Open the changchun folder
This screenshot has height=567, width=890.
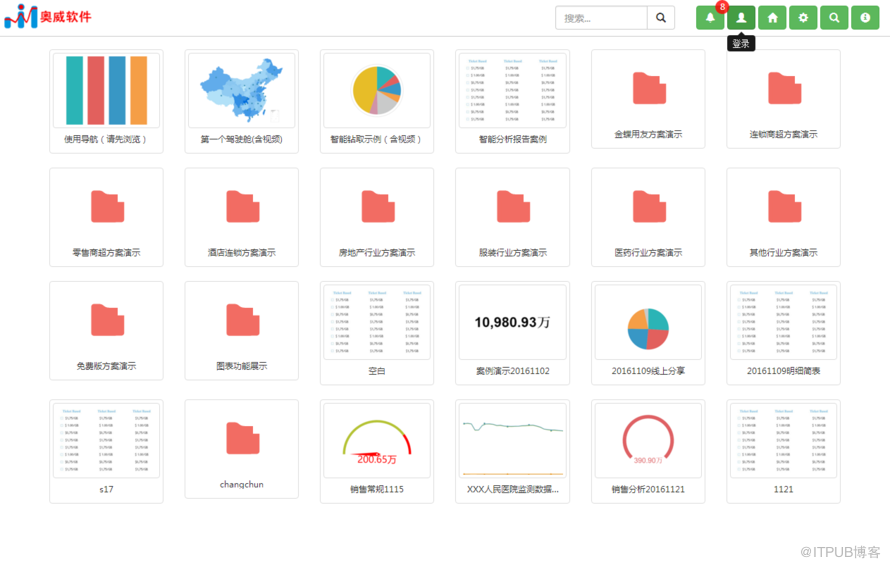tap(241, 449)
